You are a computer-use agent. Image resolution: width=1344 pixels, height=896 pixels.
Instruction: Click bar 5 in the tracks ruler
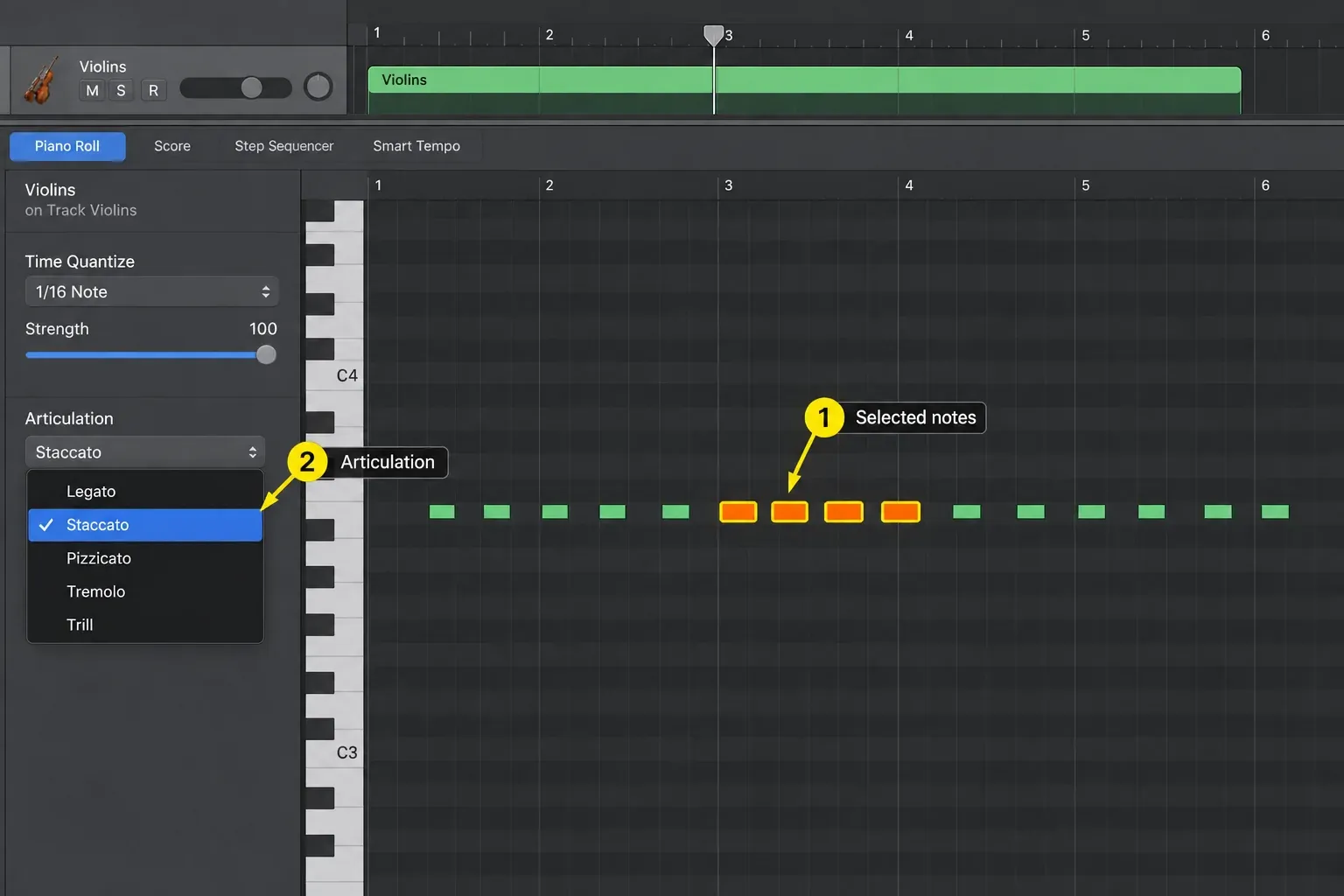tap(1085, 35)
